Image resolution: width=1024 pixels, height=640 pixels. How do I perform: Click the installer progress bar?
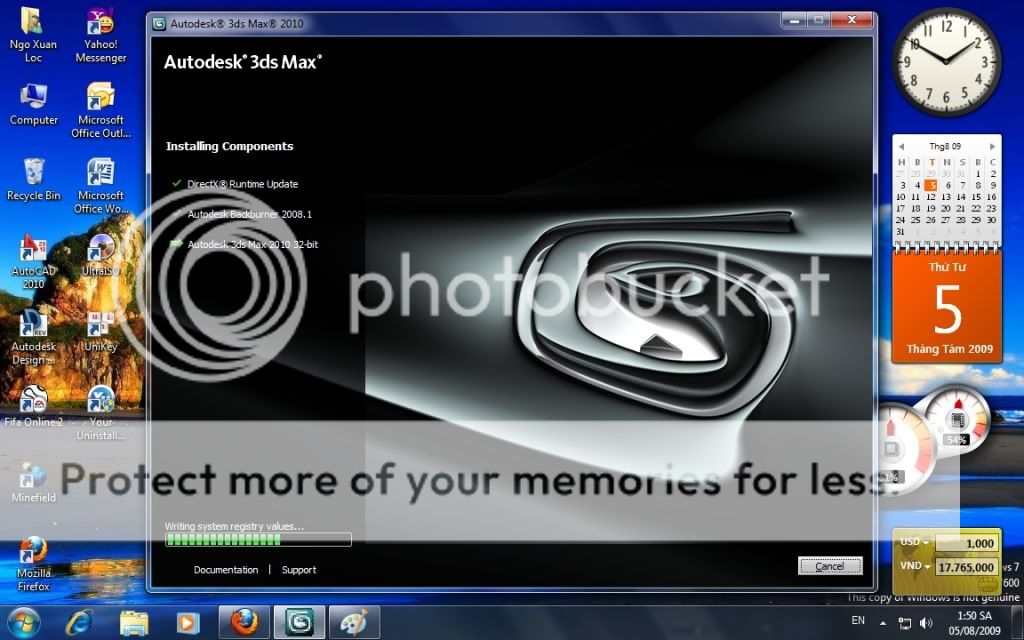click(x=258, y=539)
